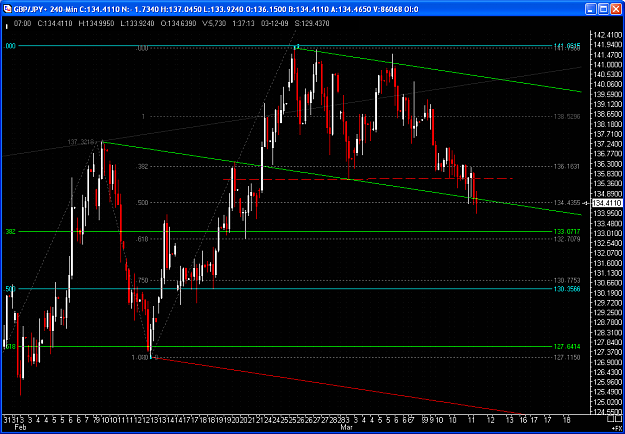Click the 142.4100 price at top of axis
625x434 pixels.
(607, 35)
